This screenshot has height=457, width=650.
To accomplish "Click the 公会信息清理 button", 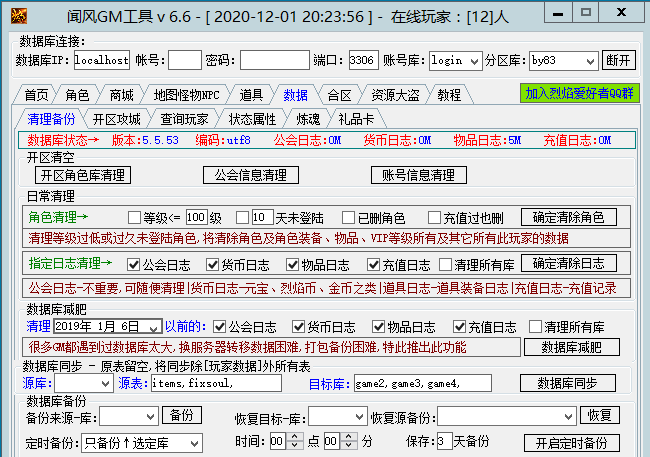I will point(250,175).
